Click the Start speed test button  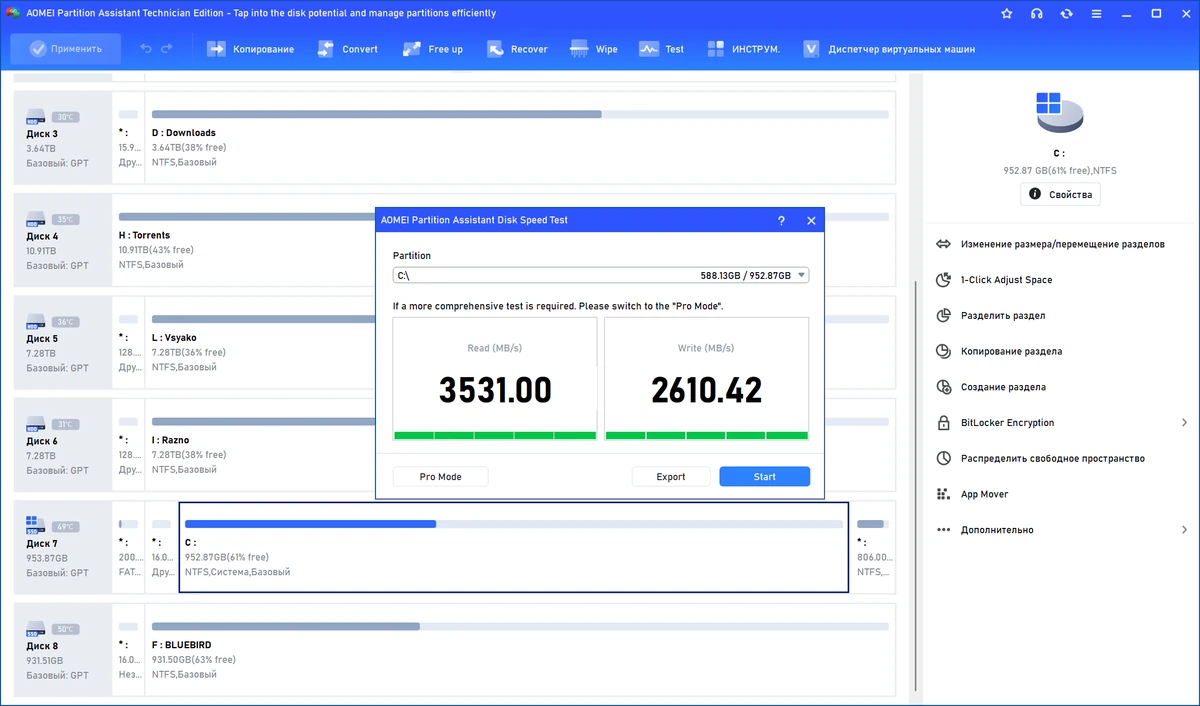point(765,477)
